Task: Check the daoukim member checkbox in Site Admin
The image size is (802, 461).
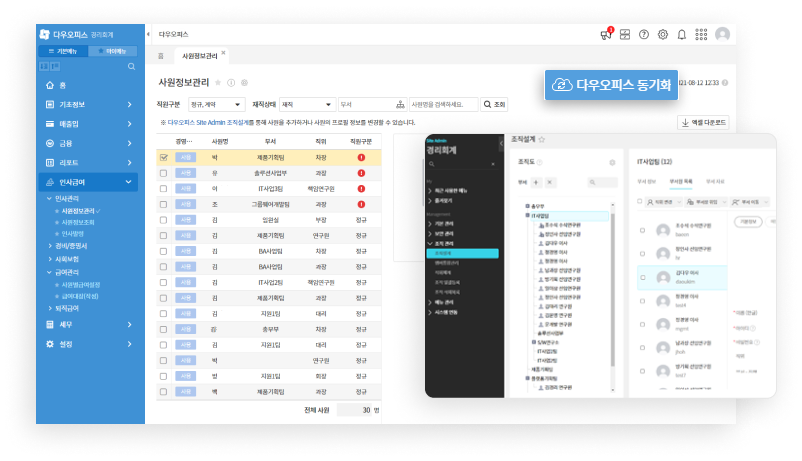Action: [x=642, y=277]
